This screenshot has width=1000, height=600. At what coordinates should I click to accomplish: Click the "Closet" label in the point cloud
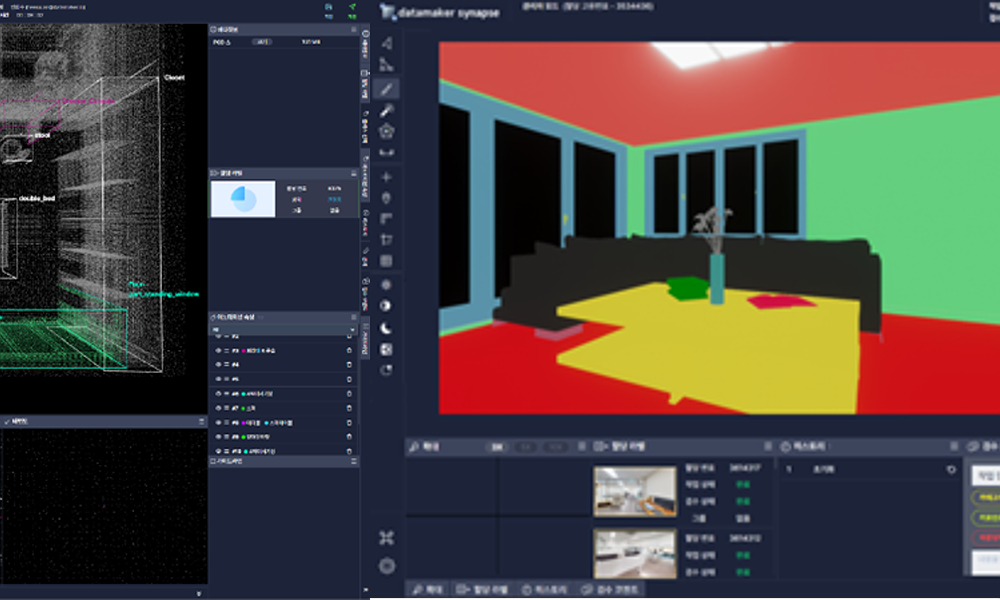(x=174, y=78)
